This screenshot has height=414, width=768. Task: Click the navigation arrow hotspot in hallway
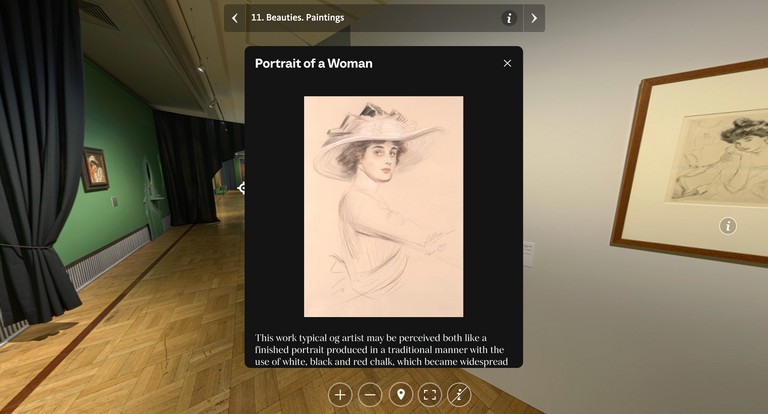(241, 187)
